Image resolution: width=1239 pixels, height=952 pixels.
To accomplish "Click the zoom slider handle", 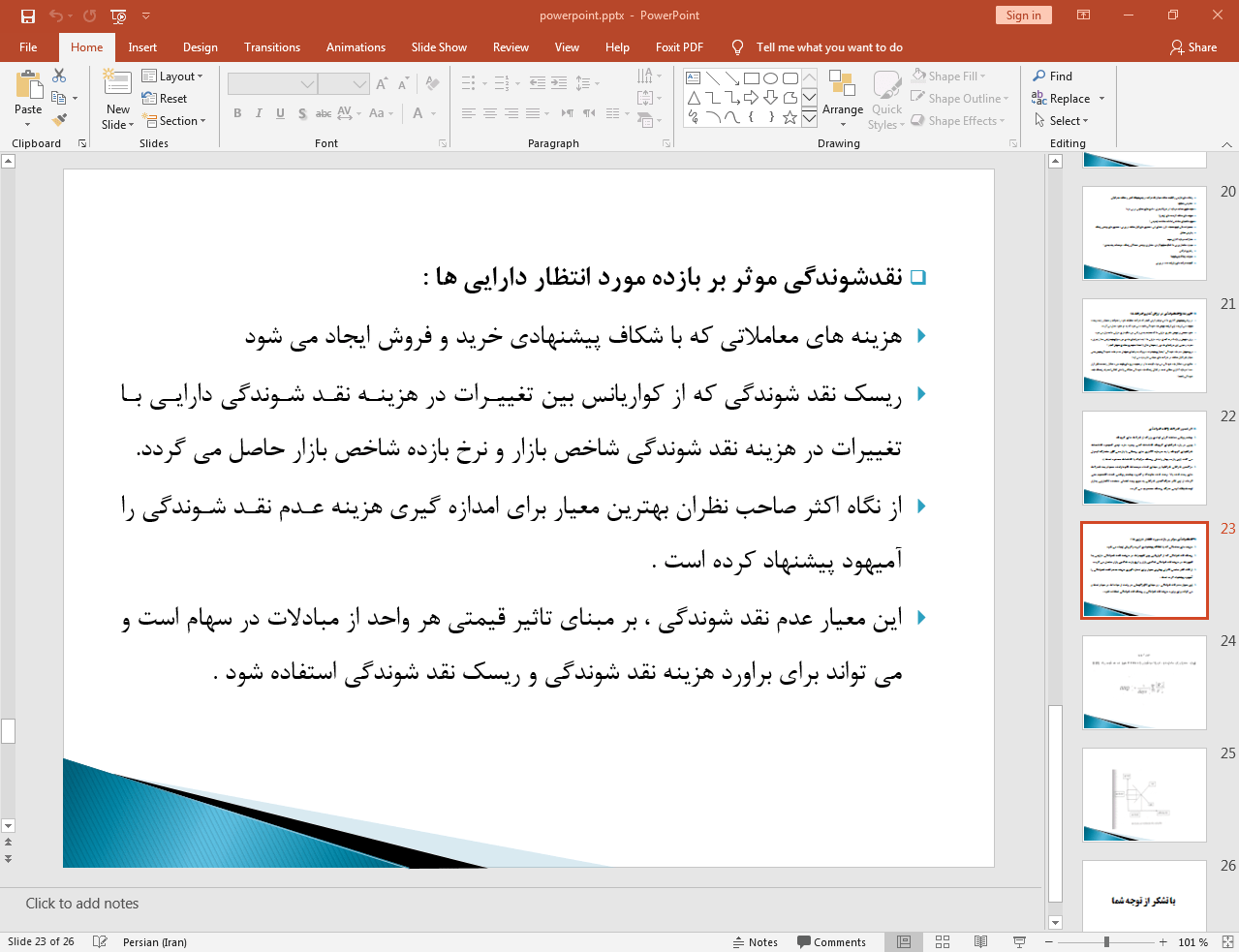I will [1106, 942].
